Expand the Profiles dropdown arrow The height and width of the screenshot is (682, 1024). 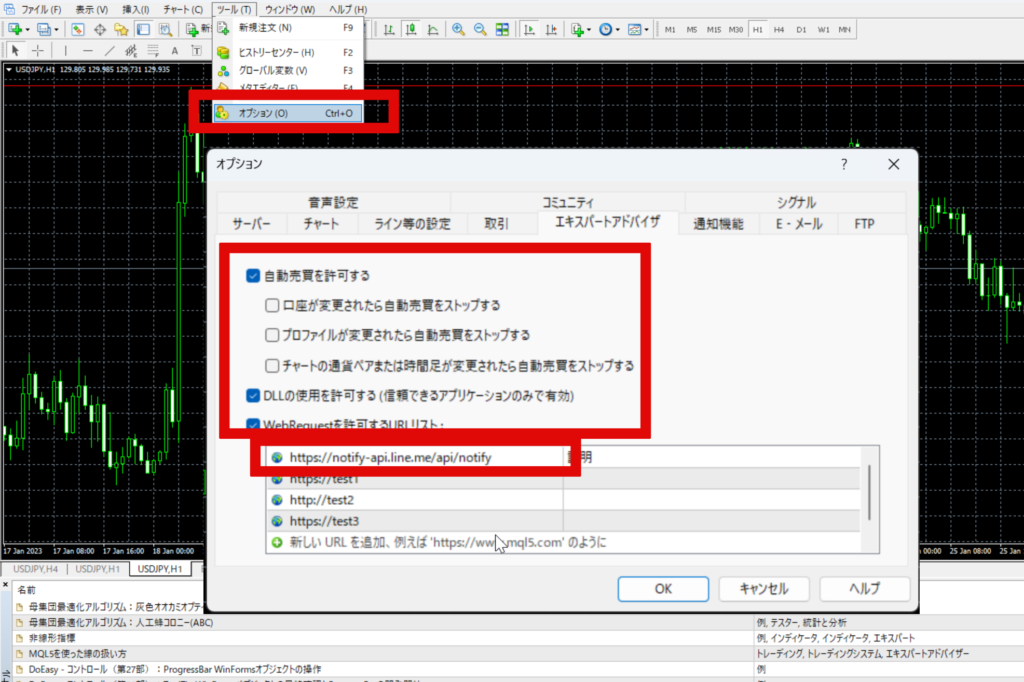coord(56,29)
